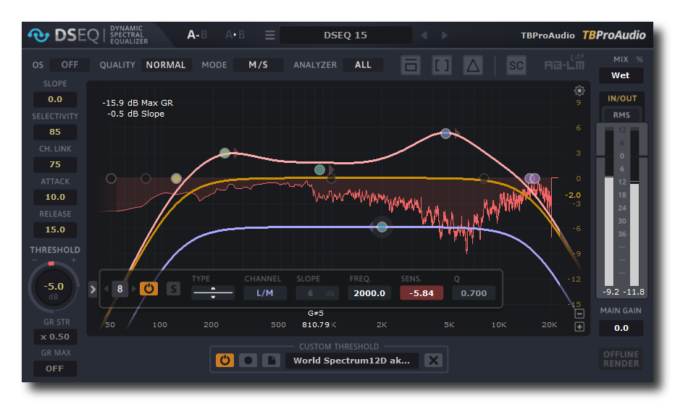Zoom out graph with minus icon
The image size is (675, 404).
(x=579, y=314)
